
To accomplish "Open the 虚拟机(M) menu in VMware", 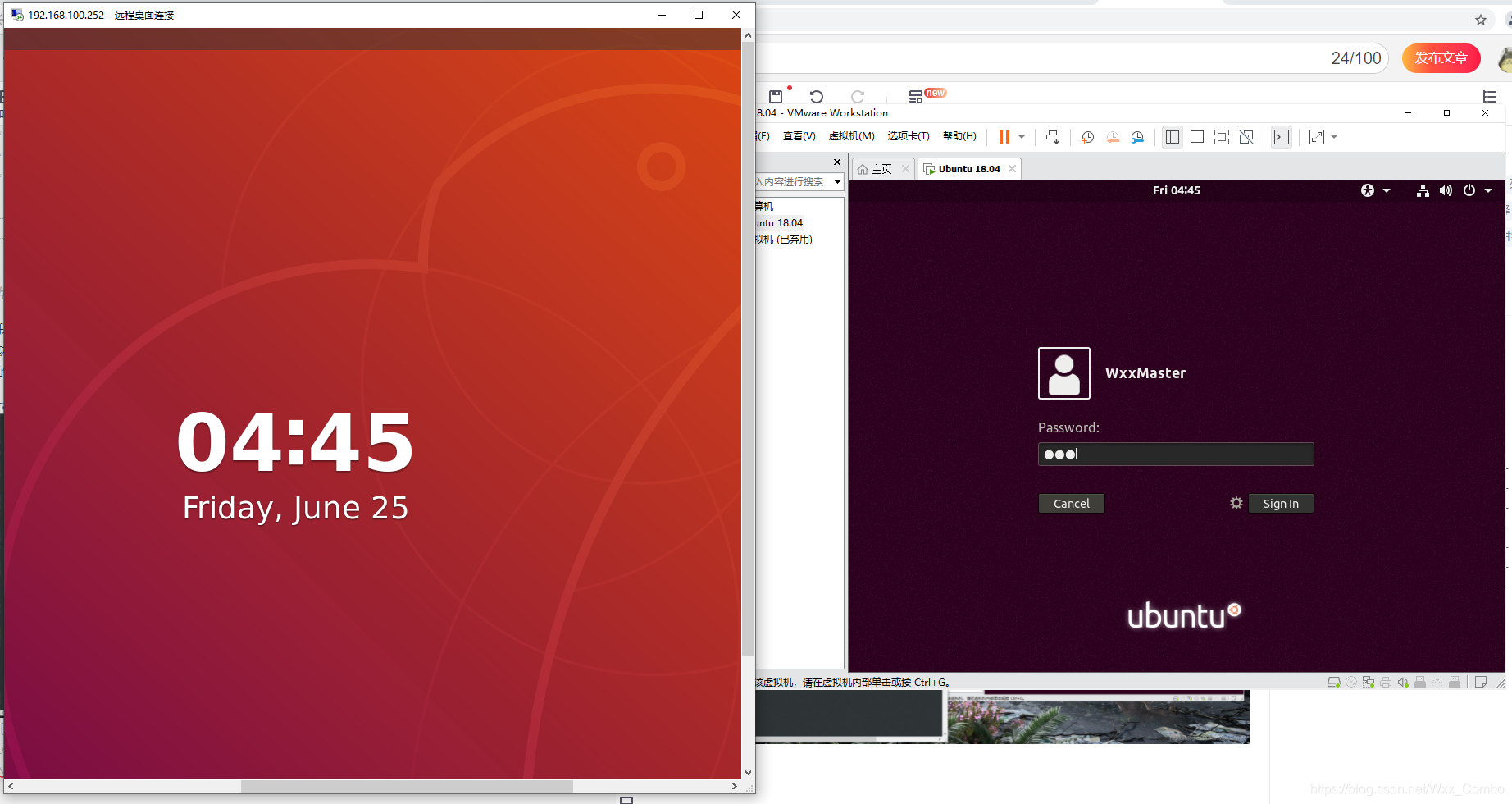I will click(x=851, y=136).
